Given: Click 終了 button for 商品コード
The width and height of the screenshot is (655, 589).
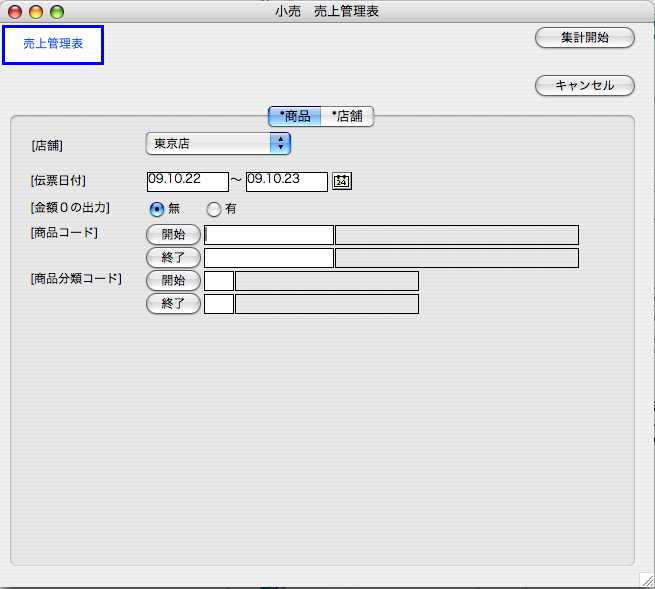Looking at the screenshot, I should click(x=173, y=257).
